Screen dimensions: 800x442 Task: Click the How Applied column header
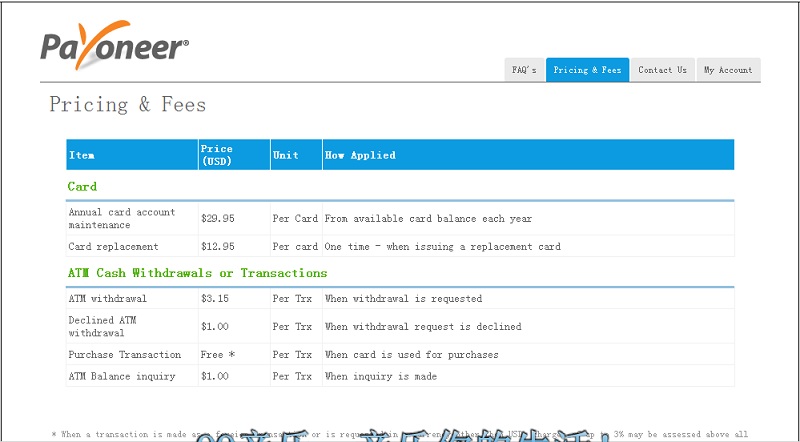pyautogui.click(x=360, y=155)
